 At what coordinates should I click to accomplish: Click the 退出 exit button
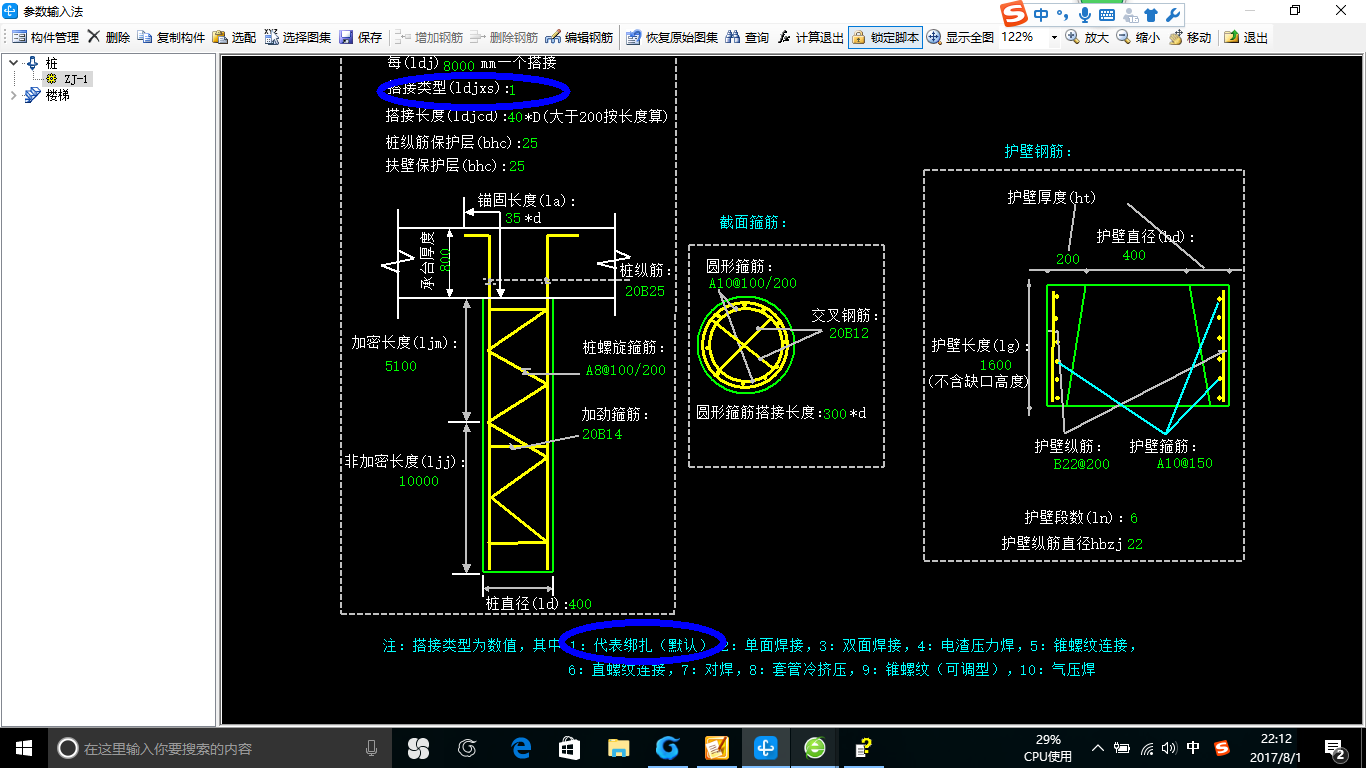[1246, 37]
